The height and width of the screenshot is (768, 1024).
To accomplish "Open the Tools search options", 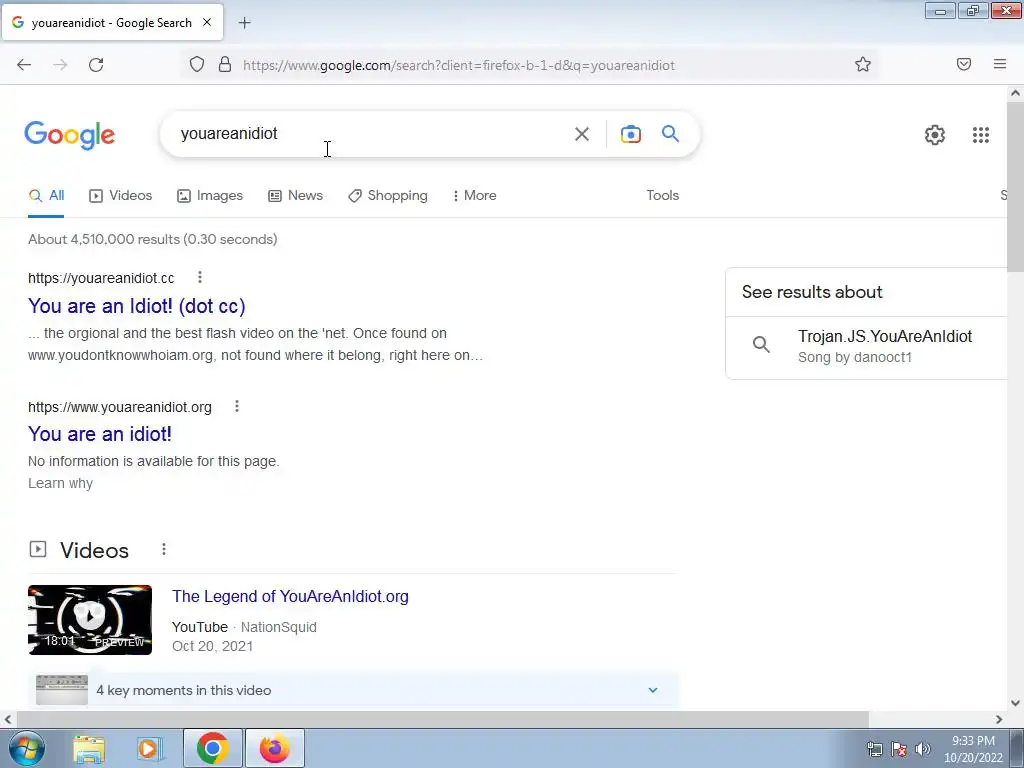I will (x=662, y=195).
